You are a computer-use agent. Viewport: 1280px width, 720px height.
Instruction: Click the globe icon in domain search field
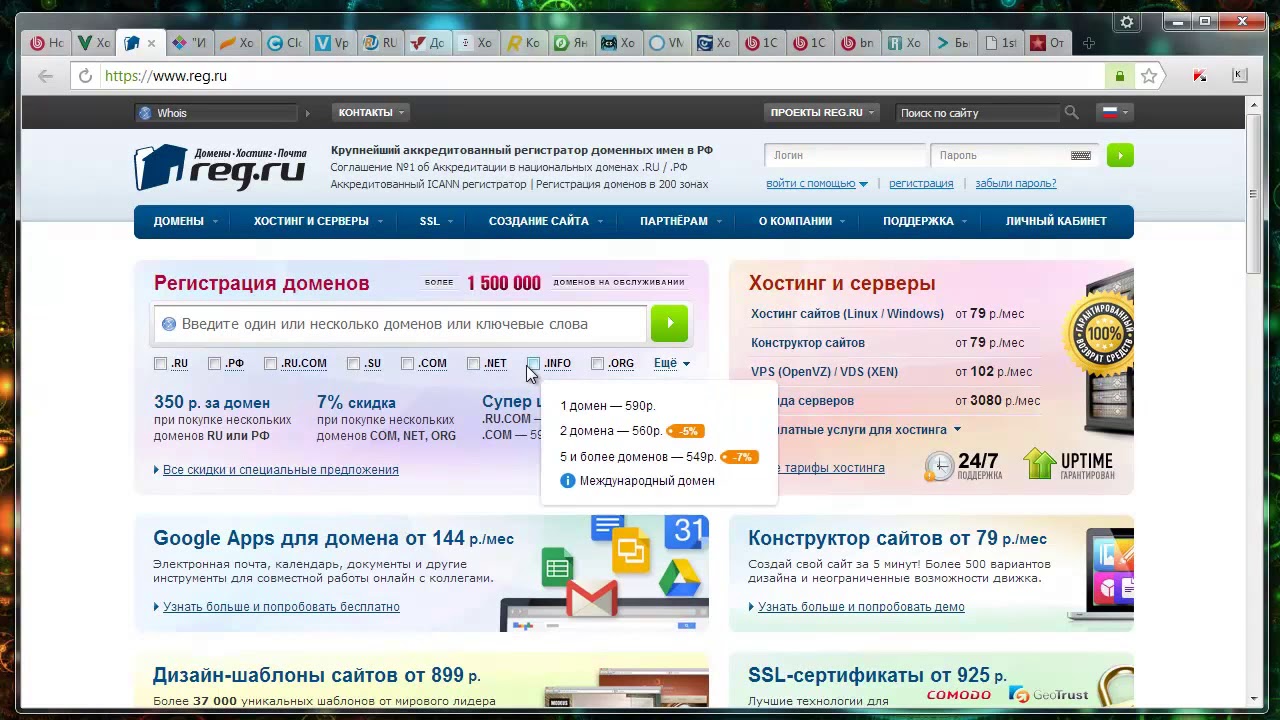click(x=169, y=324)
